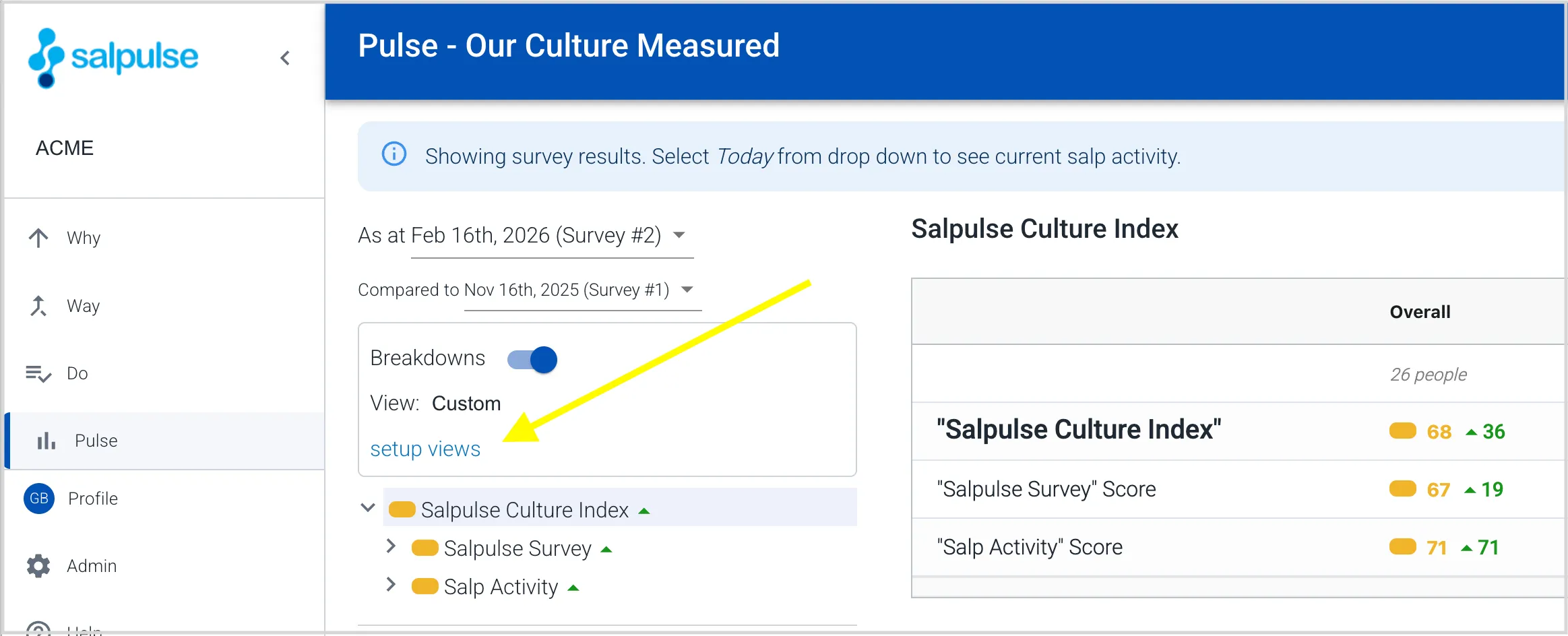Click the Custom view value
This screenshot has width=1568, height=636.
point(466,404)
